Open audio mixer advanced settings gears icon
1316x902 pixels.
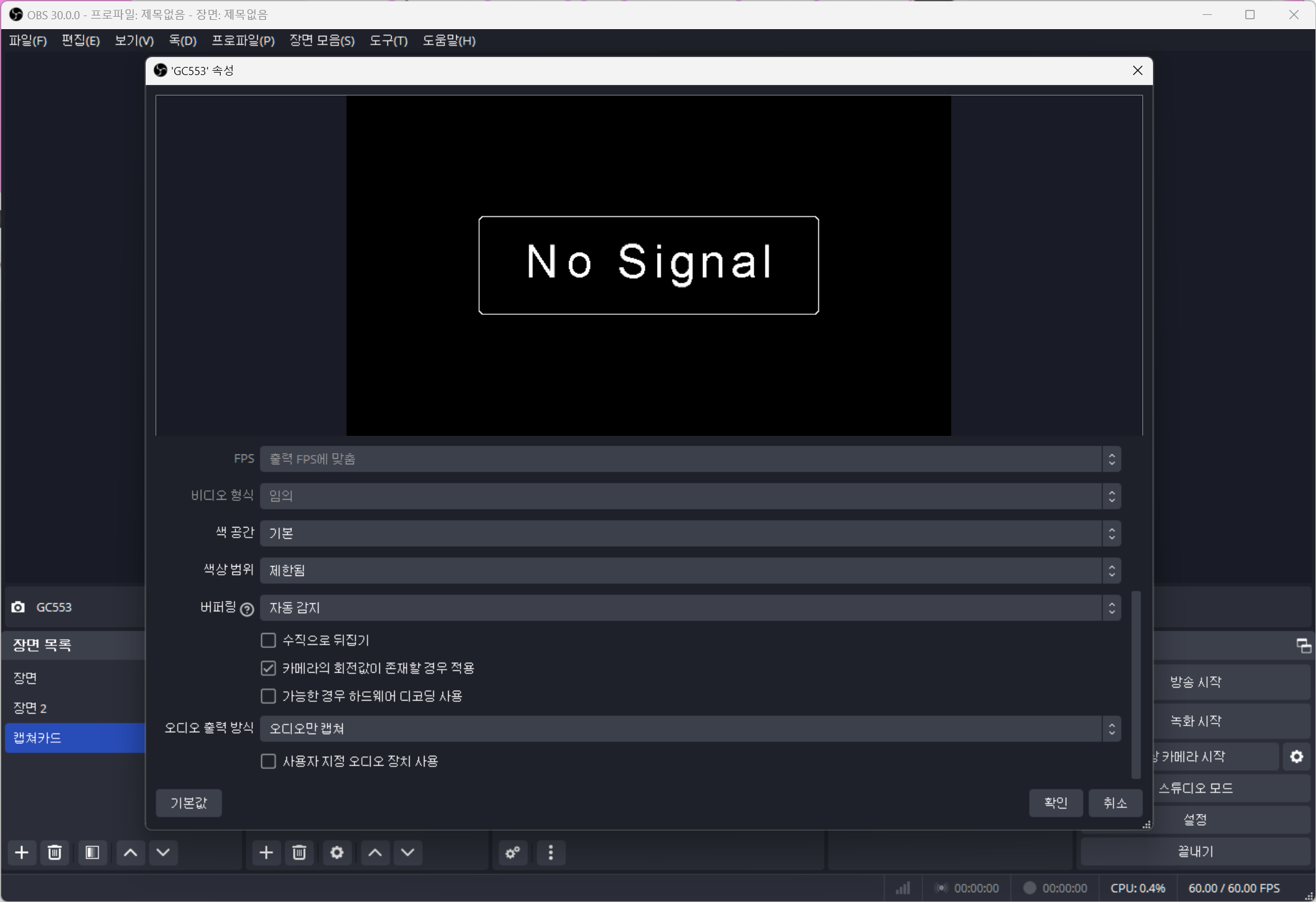(513, 852)
